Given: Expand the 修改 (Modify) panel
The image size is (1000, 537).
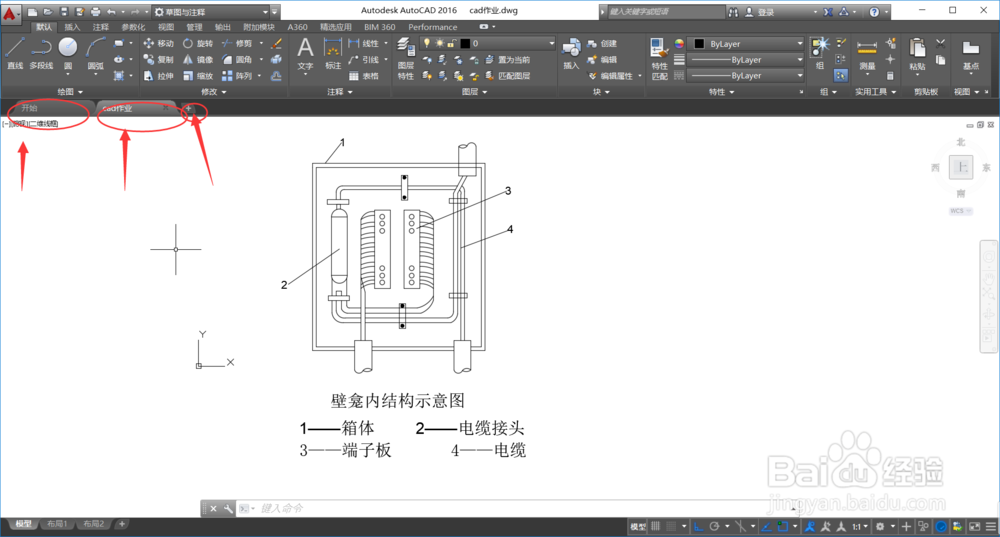Looking at the screenshot, I should (214, 92).
